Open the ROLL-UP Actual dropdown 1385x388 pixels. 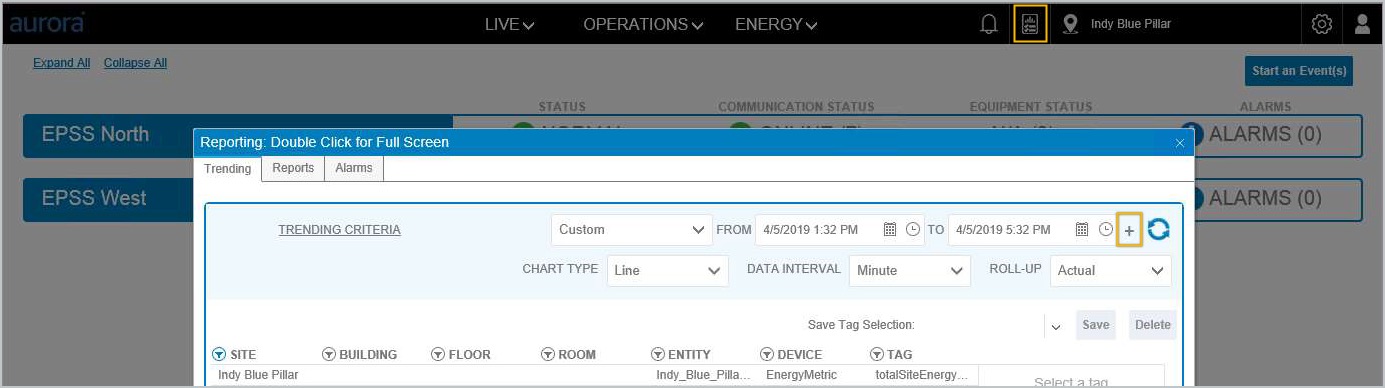(1110, 270)
